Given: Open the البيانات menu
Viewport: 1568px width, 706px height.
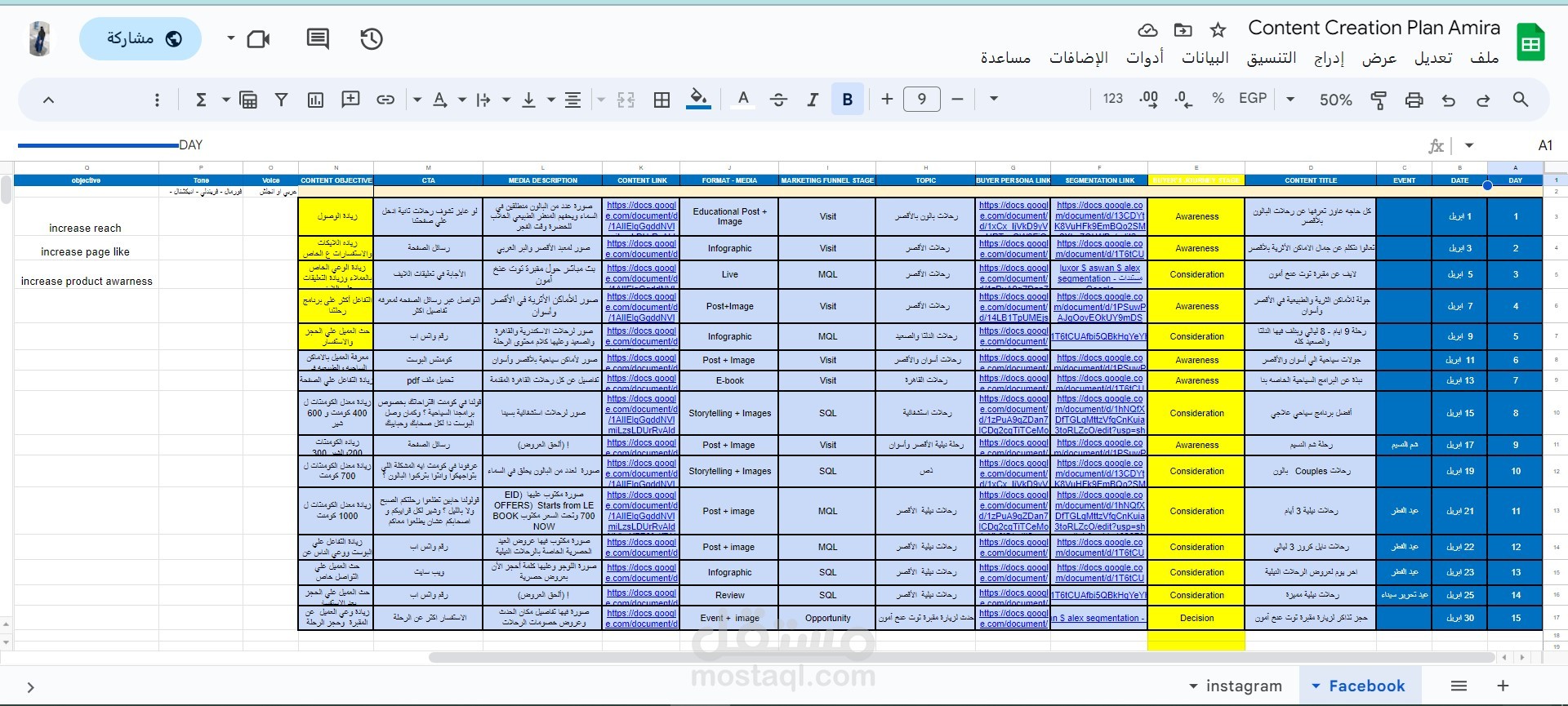Looking at the screenshot, I should pyautogui.click(x=1205, y=58).
